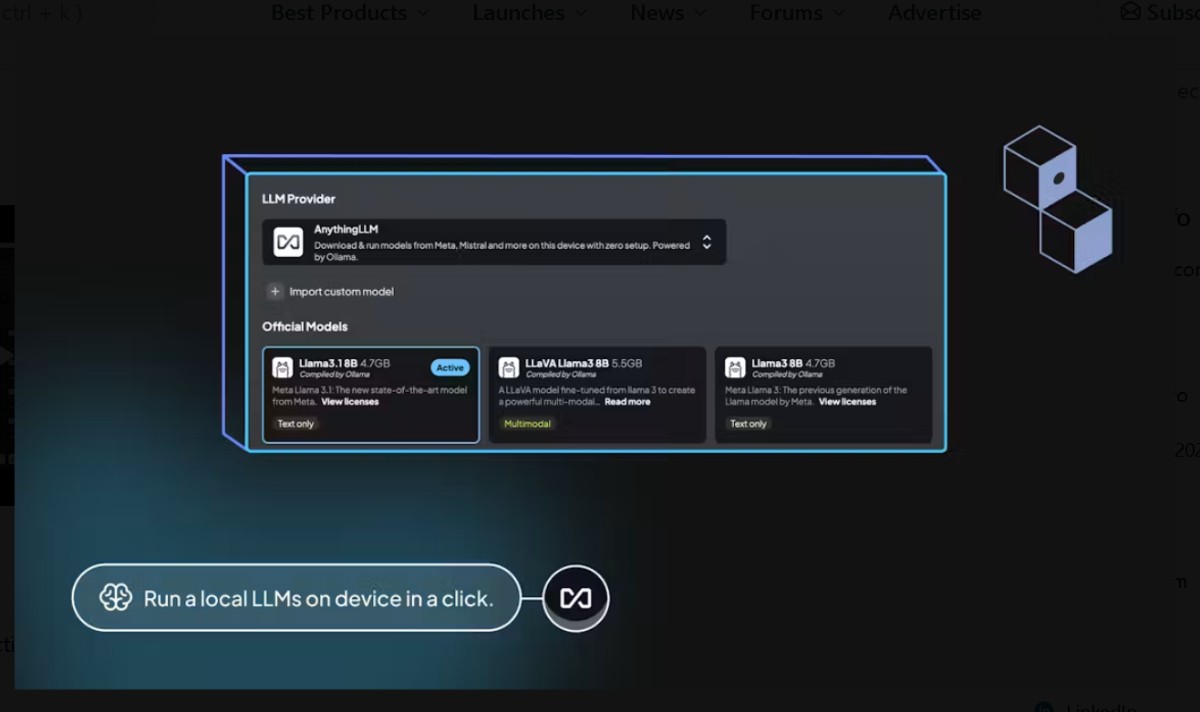1200x712 pixels.
Task: Open Read more on LLaVA Llama3 8B card
Action: 627,402
